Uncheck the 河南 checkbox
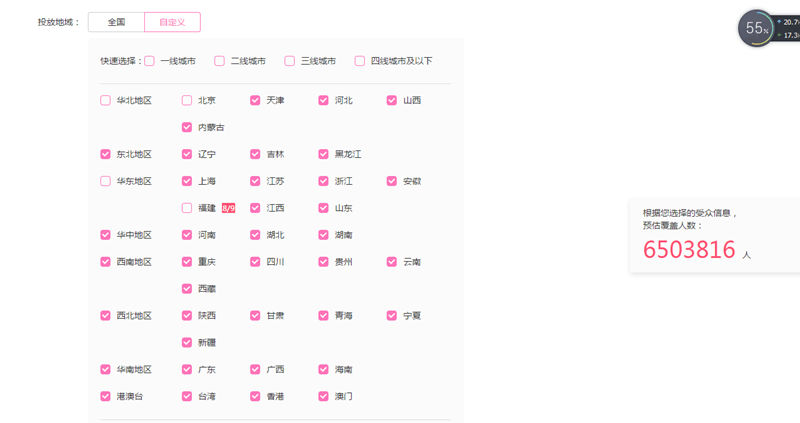Viewport: 800px width, 423px height. (x=187, y=235)
